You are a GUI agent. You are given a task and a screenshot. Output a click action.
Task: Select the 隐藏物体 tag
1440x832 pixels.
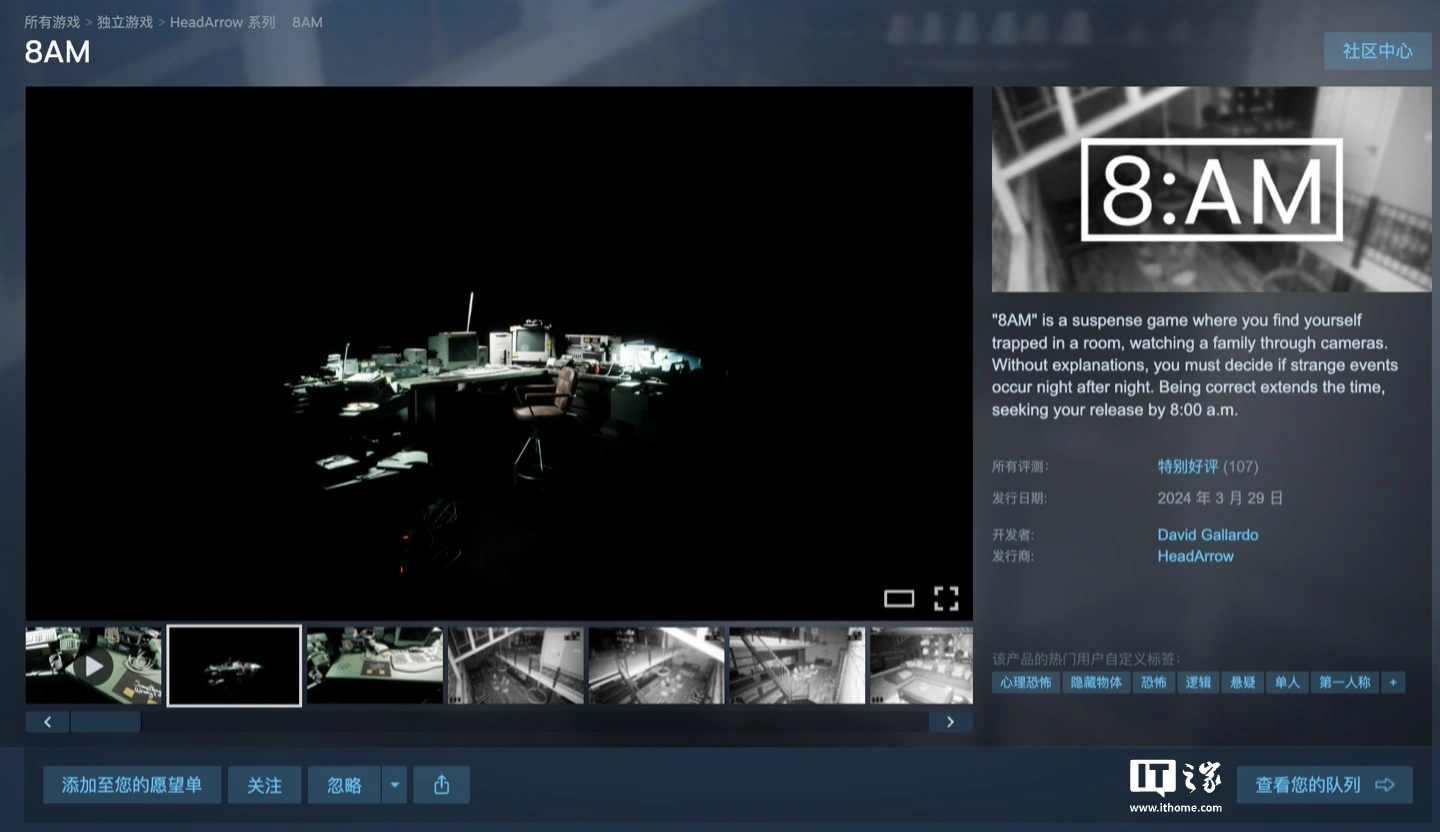click(x=1096, y=682)
